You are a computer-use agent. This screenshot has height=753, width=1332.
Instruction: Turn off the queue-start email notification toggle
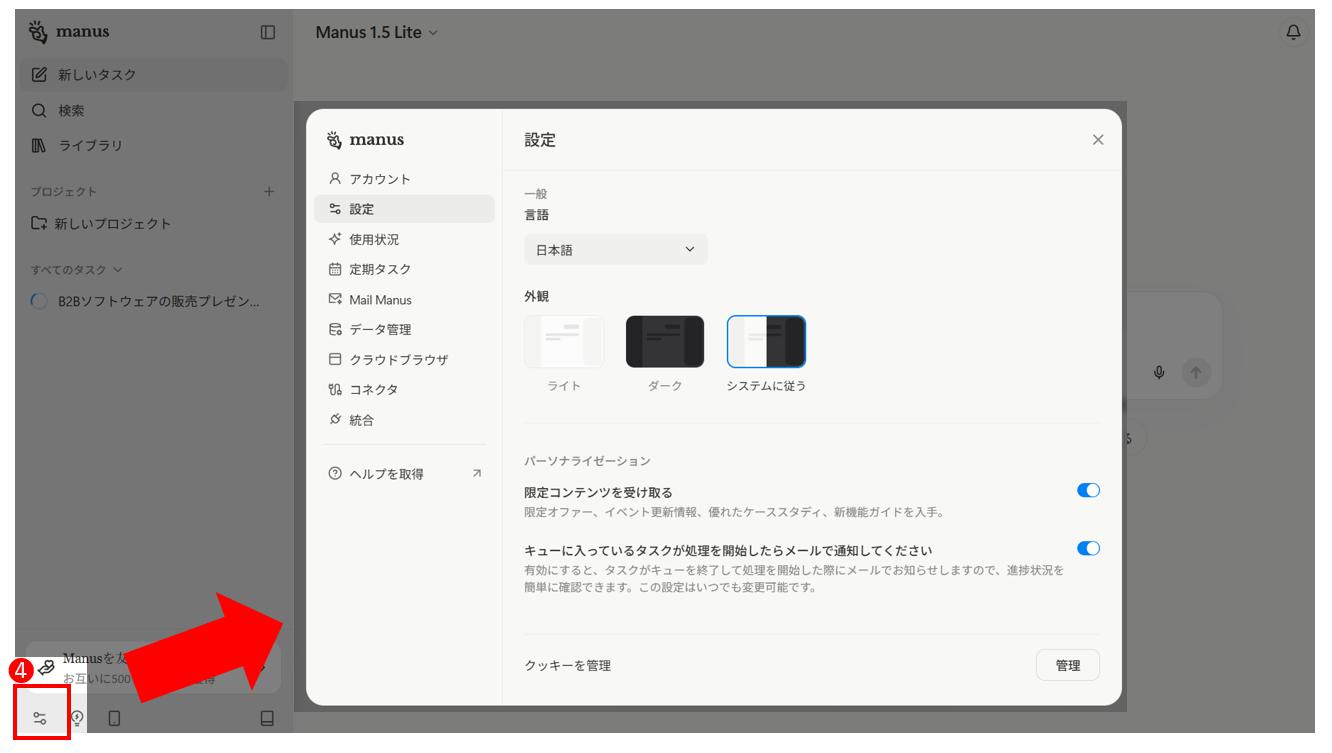click(1089, 546)
